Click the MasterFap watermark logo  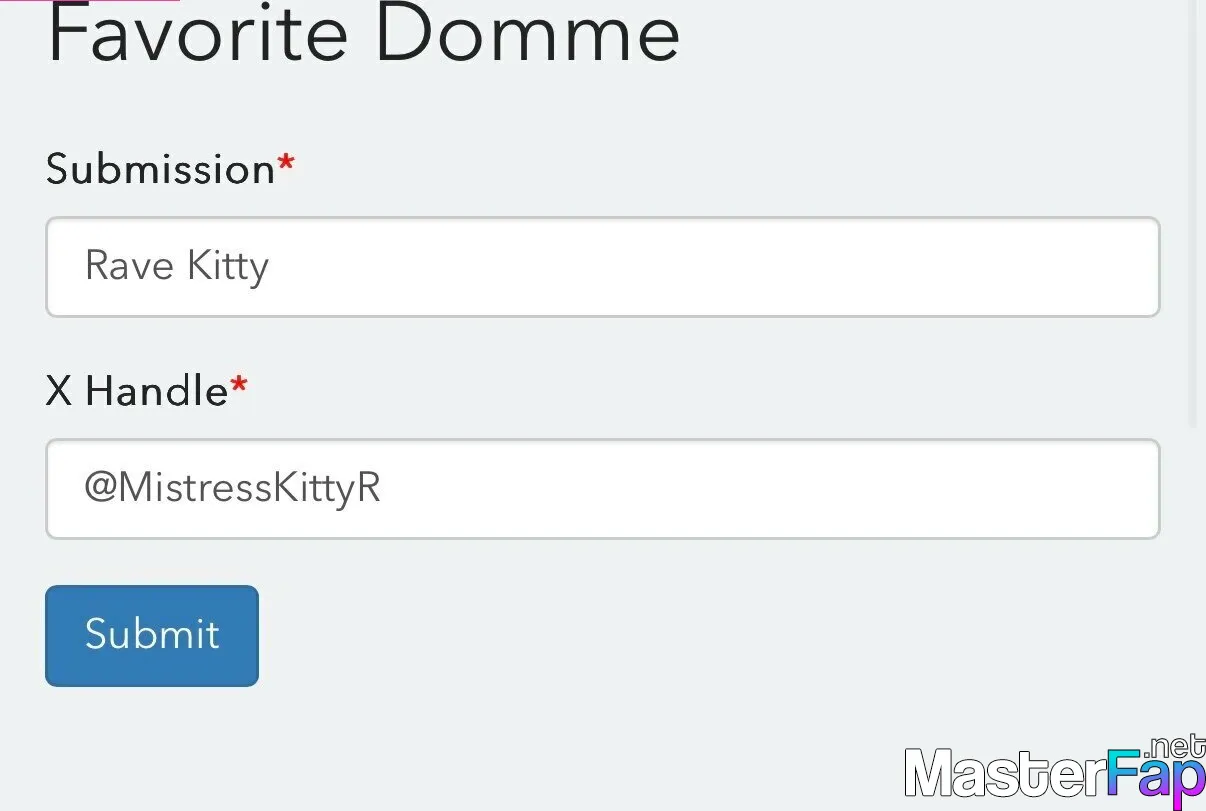point(1055,774)
